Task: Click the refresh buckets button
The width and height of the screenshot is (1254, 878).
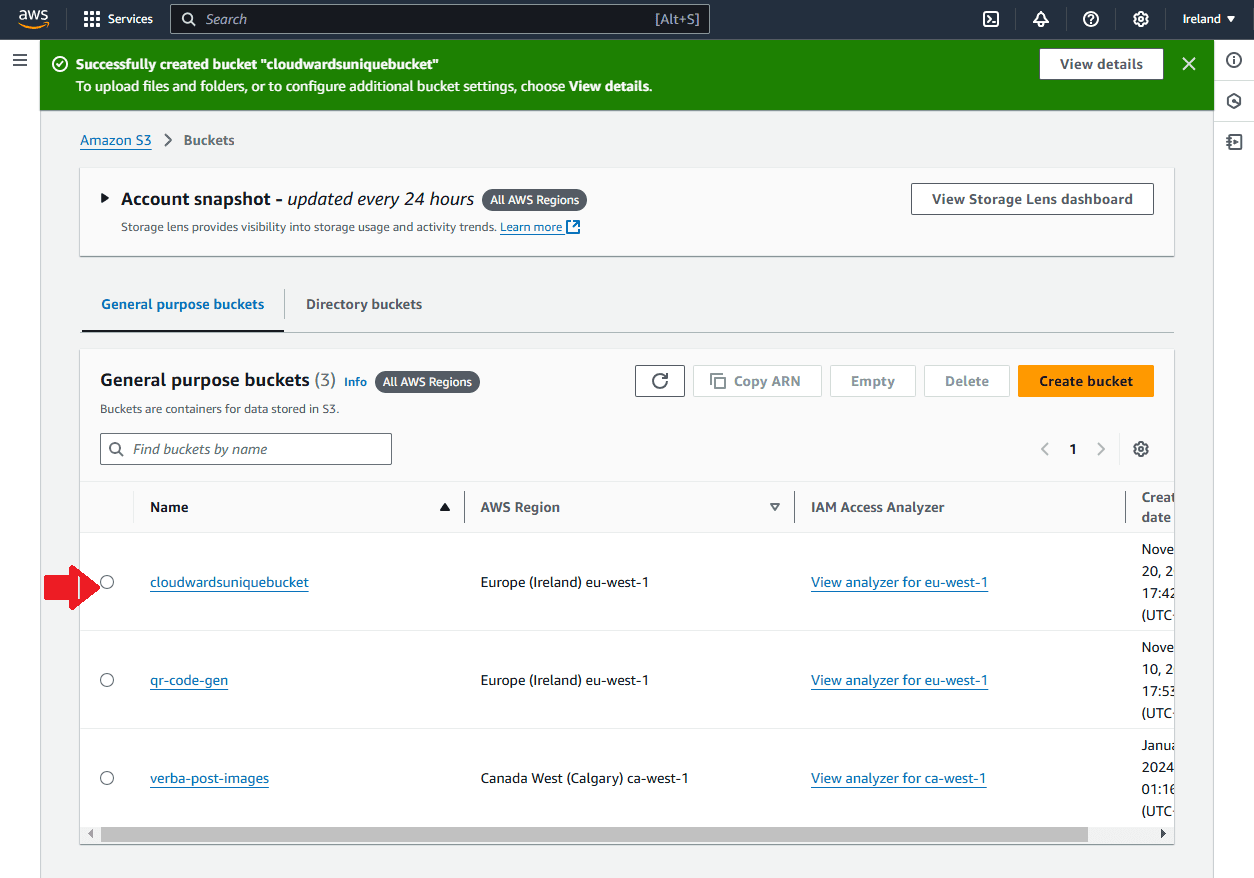Action: click(660, 381)
